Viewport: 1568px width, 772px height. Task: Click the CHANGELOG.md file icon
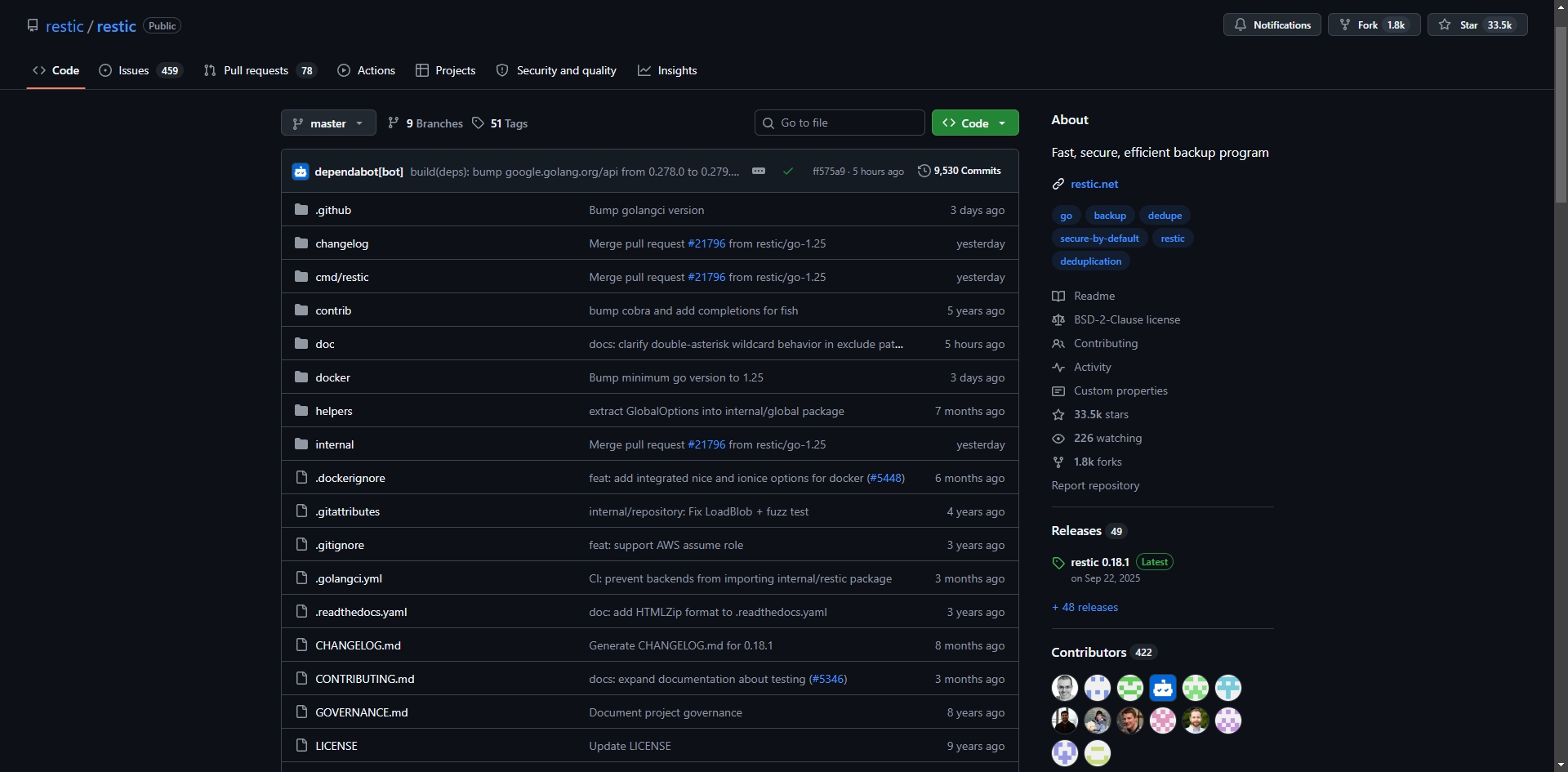click(301, 645)
